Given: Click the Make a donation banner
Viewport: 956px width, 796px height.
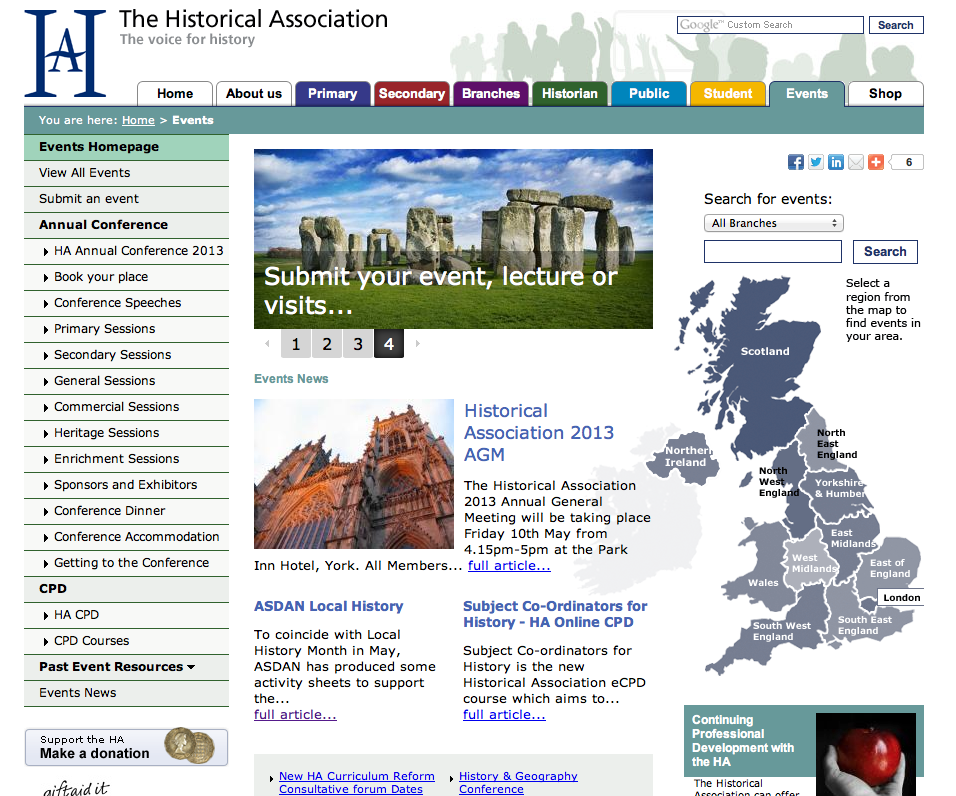Looking at the screenshot, I should tap(126, 747).
